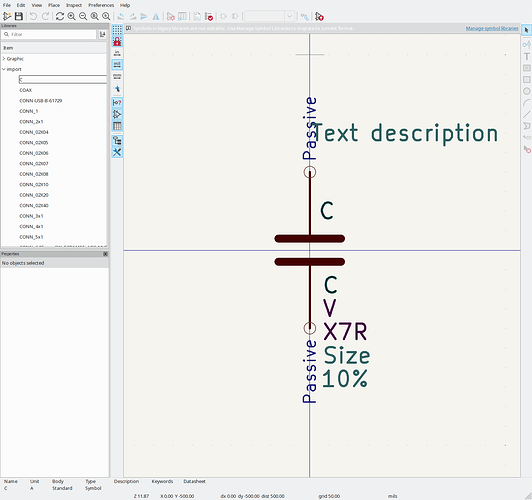The height and width of the screenshot is (500, 532).
Task: Switch units to millimeters
Action: click(x=117, y=76)
